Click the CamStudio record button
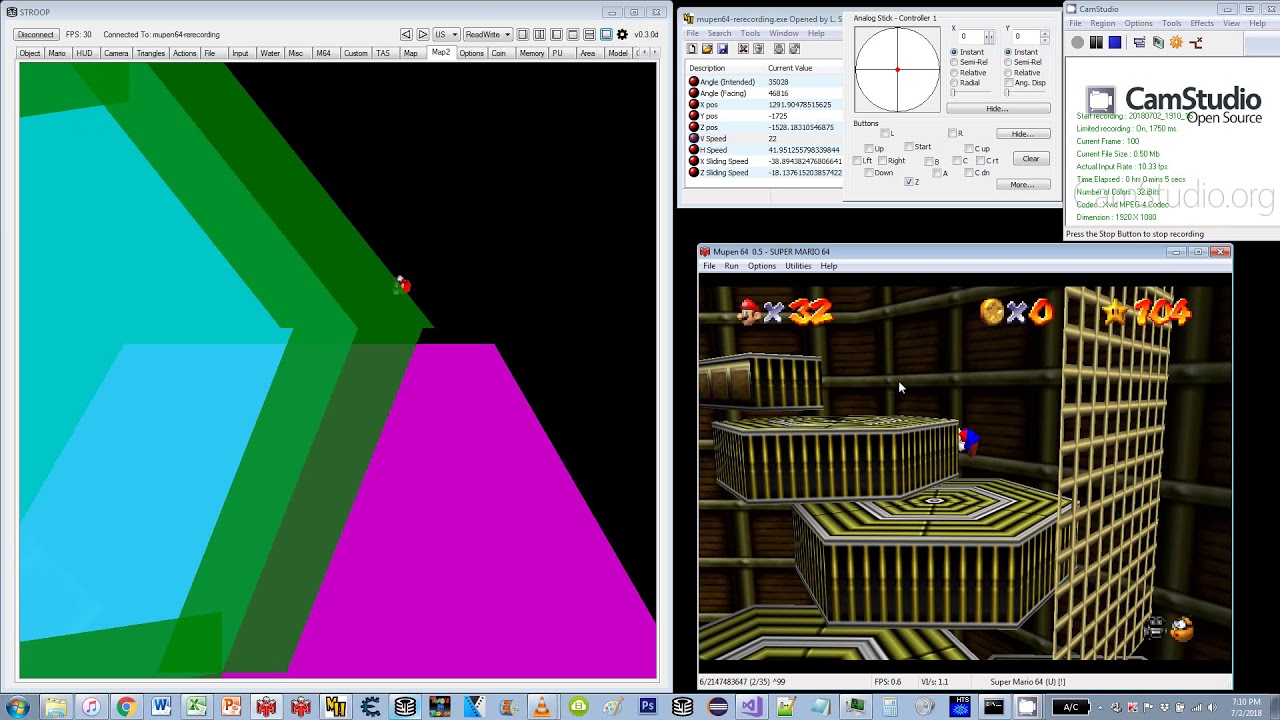The height and width of the screenshot is (720, 1280). pos(1077,42)
